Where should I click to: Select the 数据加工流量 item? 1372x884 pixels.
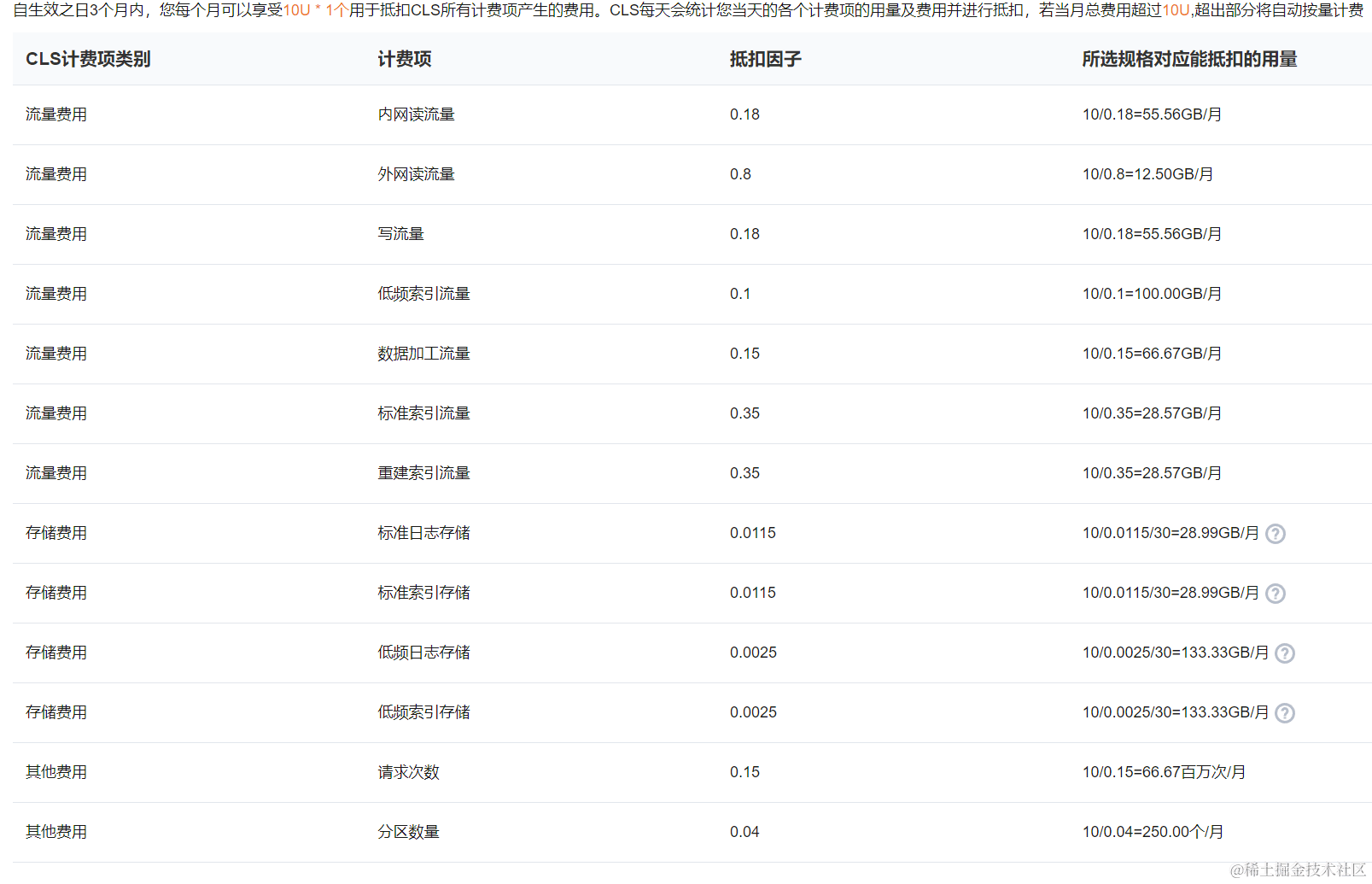point(423,353)
